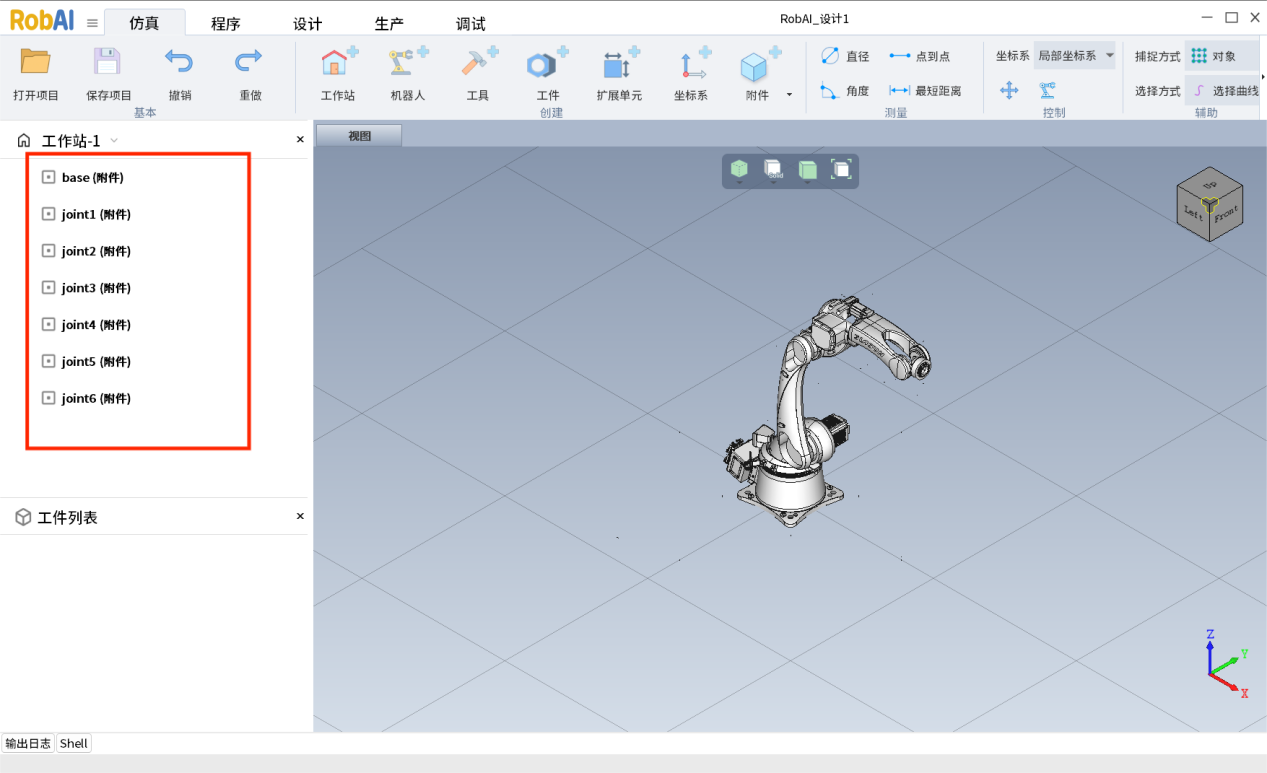Switch to the 生产 tab
The image size is (1267, 773).
[389, 24]
